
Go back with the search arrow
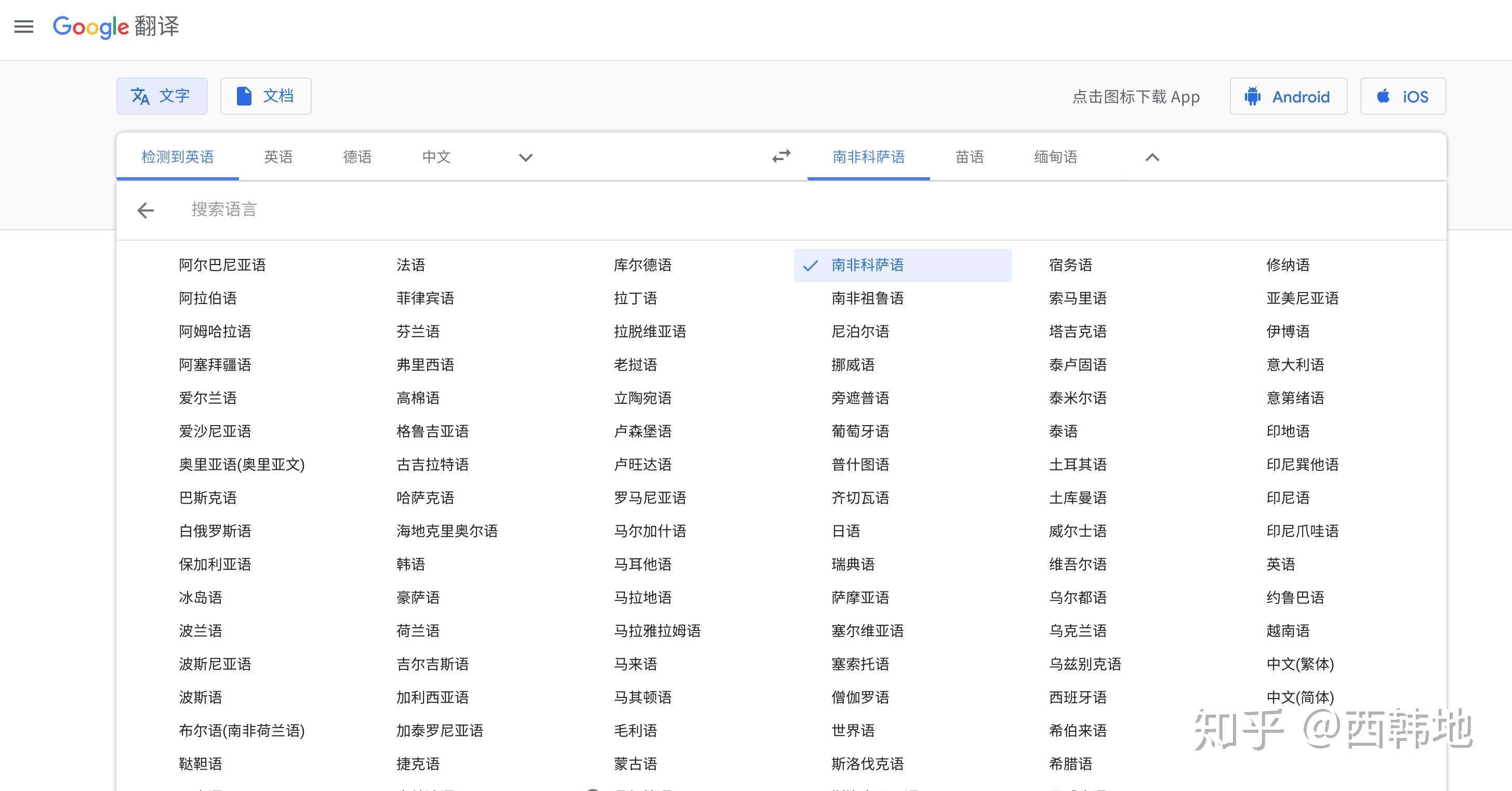pyautogui.click(x=145, y=210)
